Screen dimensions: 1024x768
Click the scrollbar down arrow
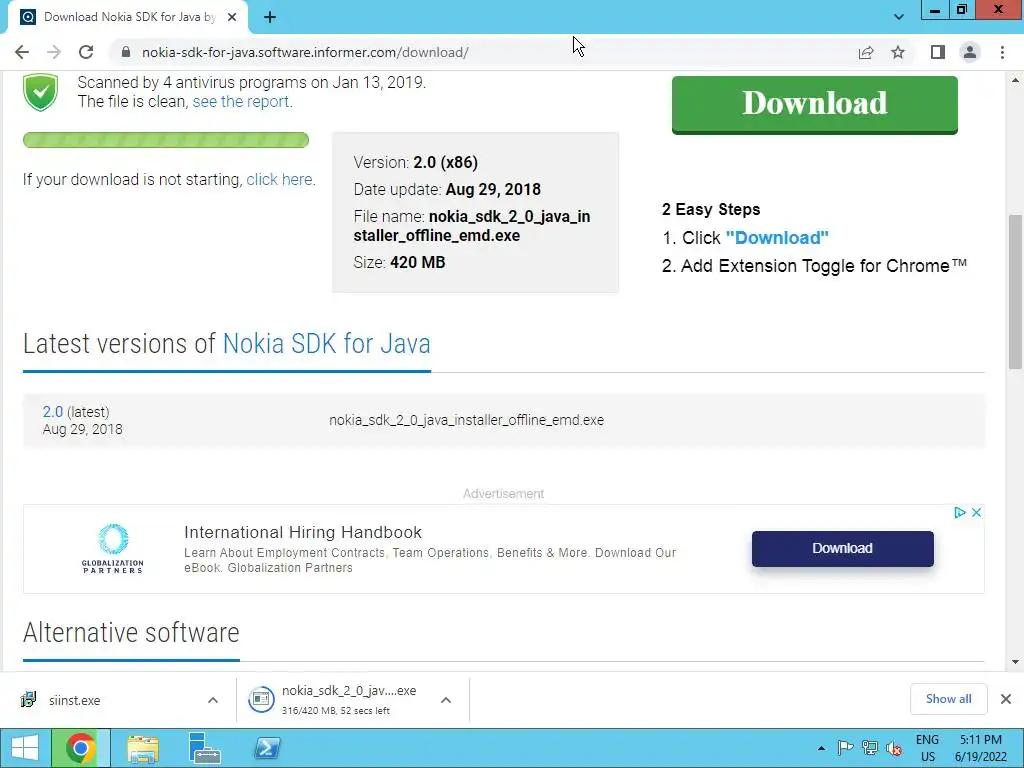tap(1015, 662)
